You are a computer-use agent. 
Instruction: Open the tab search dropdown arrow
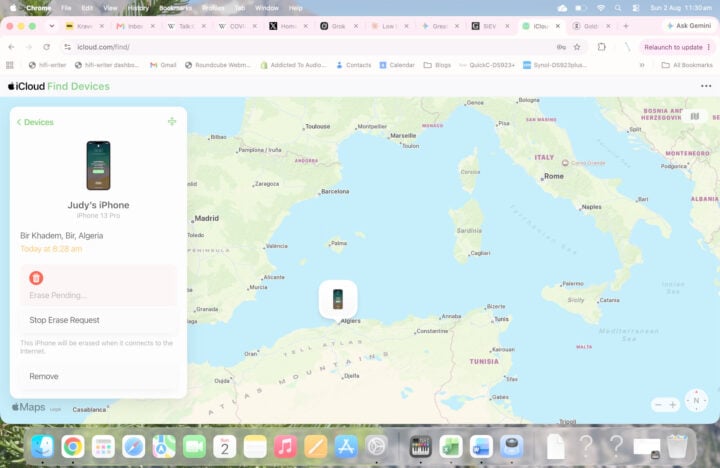(51, 26)
